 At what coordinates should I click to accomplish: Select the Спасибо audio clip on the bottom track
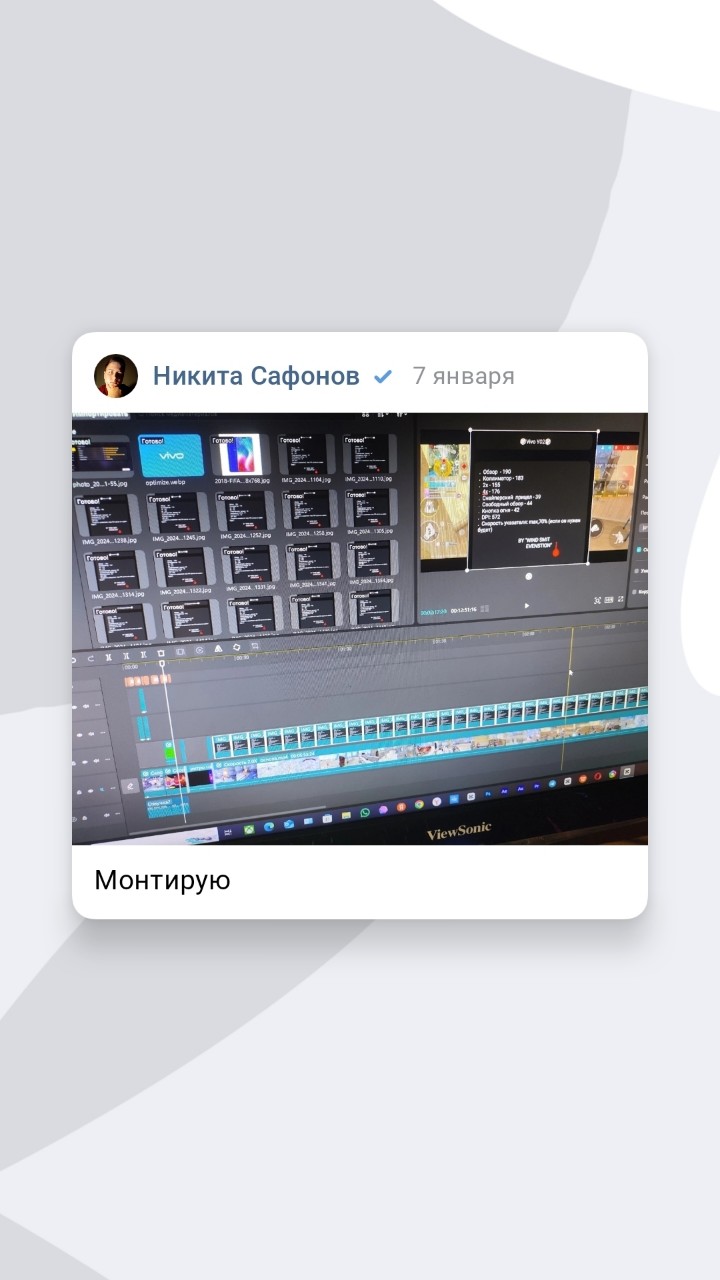(x=168, y=808)
